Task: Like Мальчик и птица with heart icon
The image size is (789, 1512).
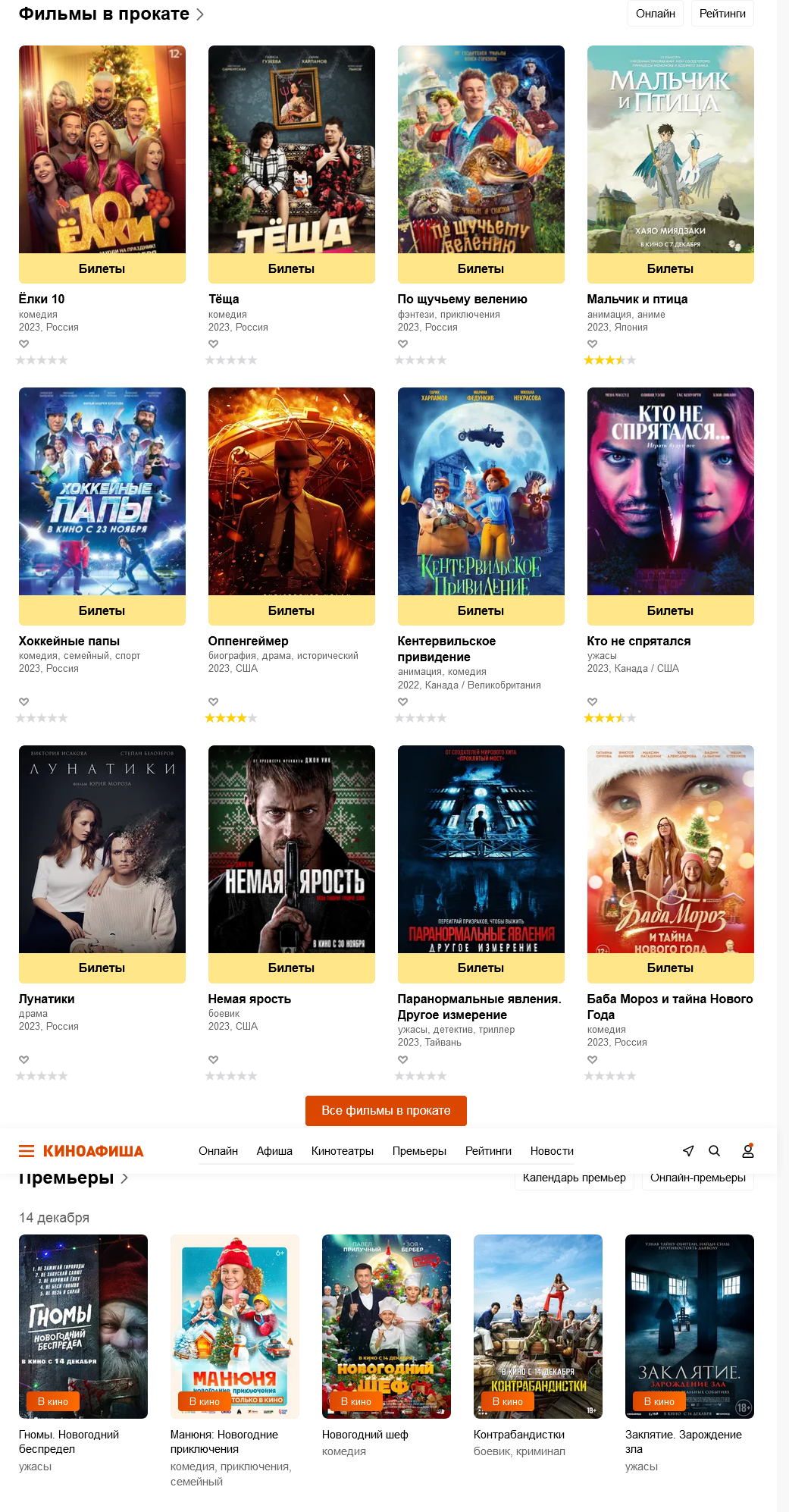Action: coord(592,343)
